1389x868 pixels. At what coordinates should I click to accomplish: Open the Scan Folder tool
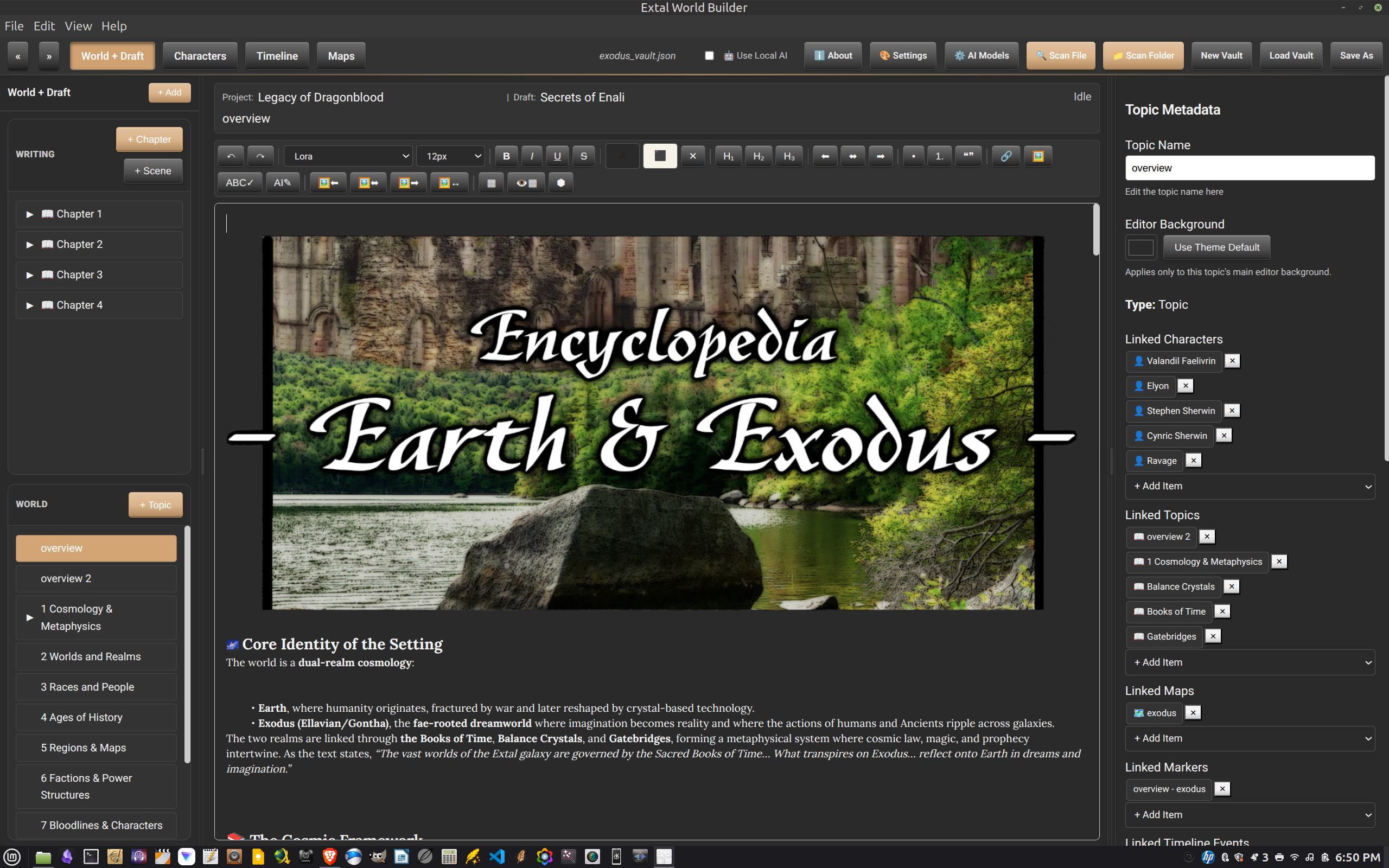click(1143, 55)
